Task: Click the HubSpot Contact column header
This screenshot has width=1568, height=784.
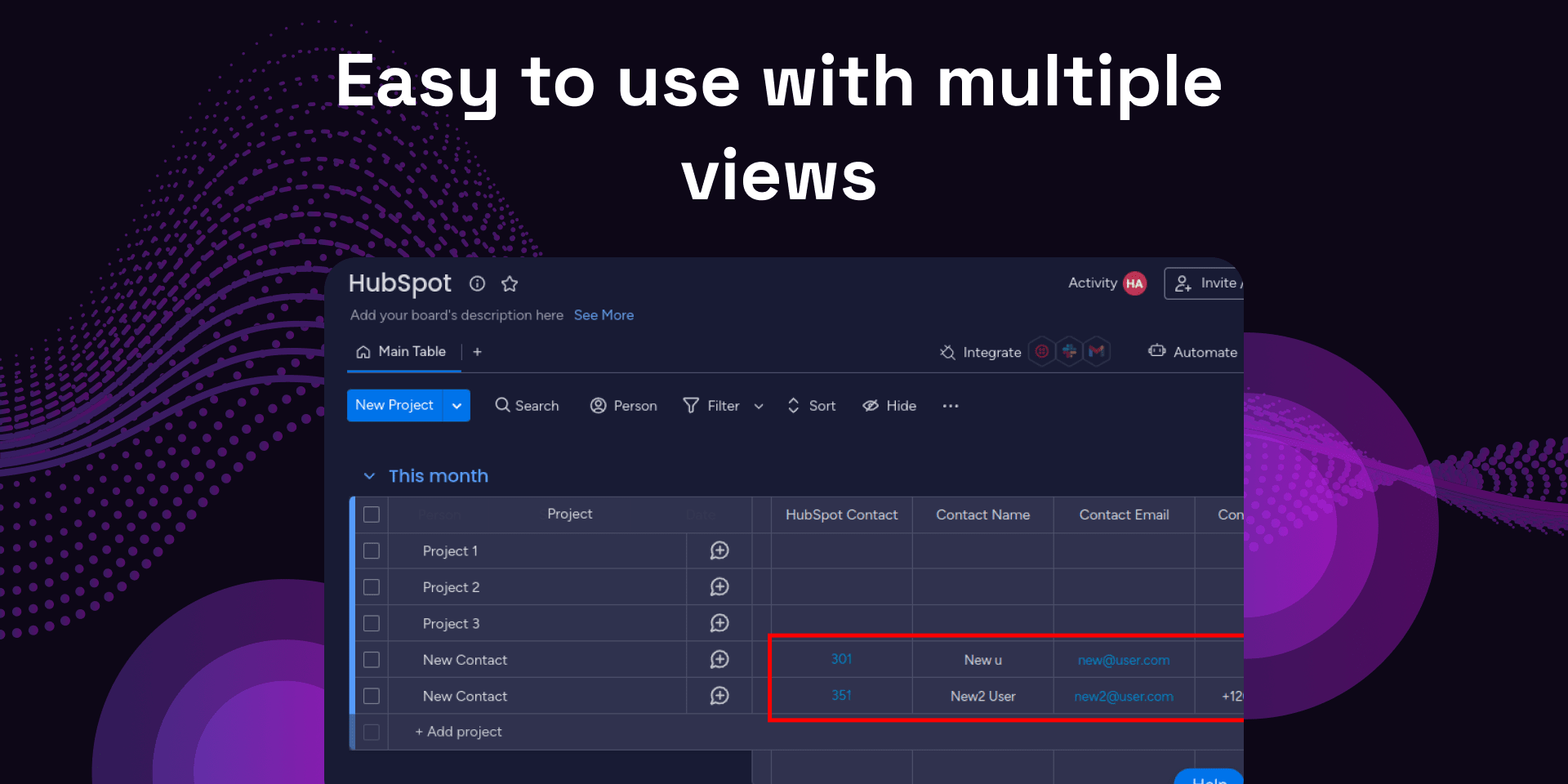Action: tap(842, 515)
